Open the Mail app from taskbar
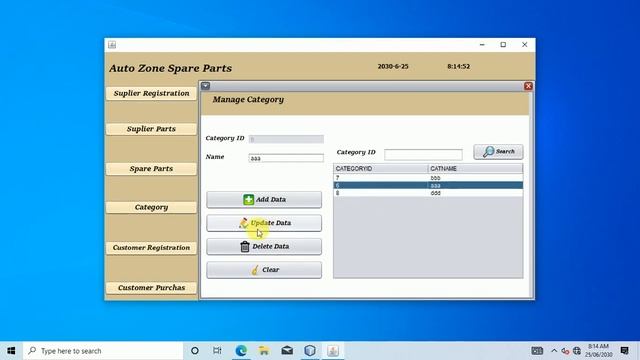Screen dimensions: 640x360 (x=287, y=351)
